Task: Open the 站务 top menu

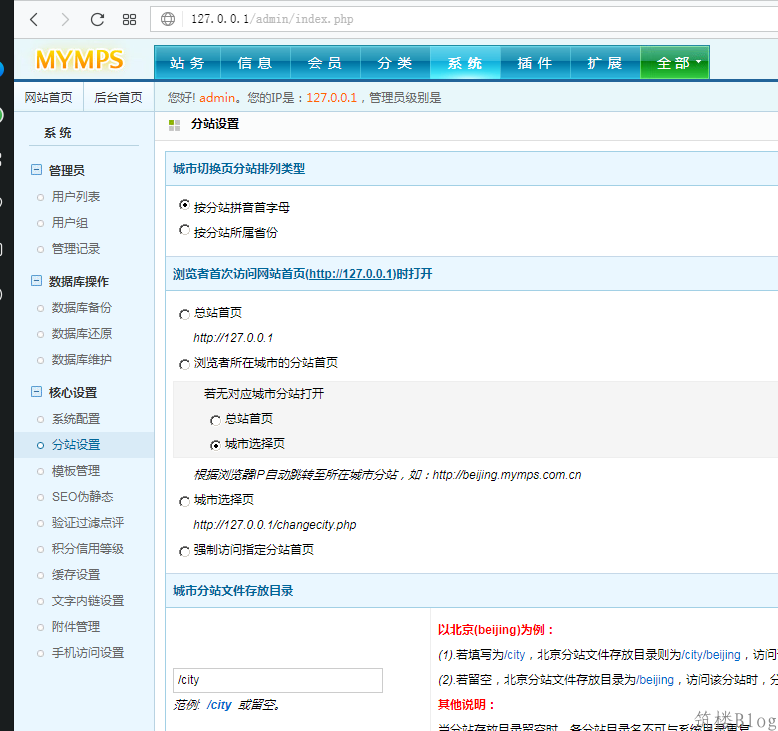Action: tap(188, 63)
